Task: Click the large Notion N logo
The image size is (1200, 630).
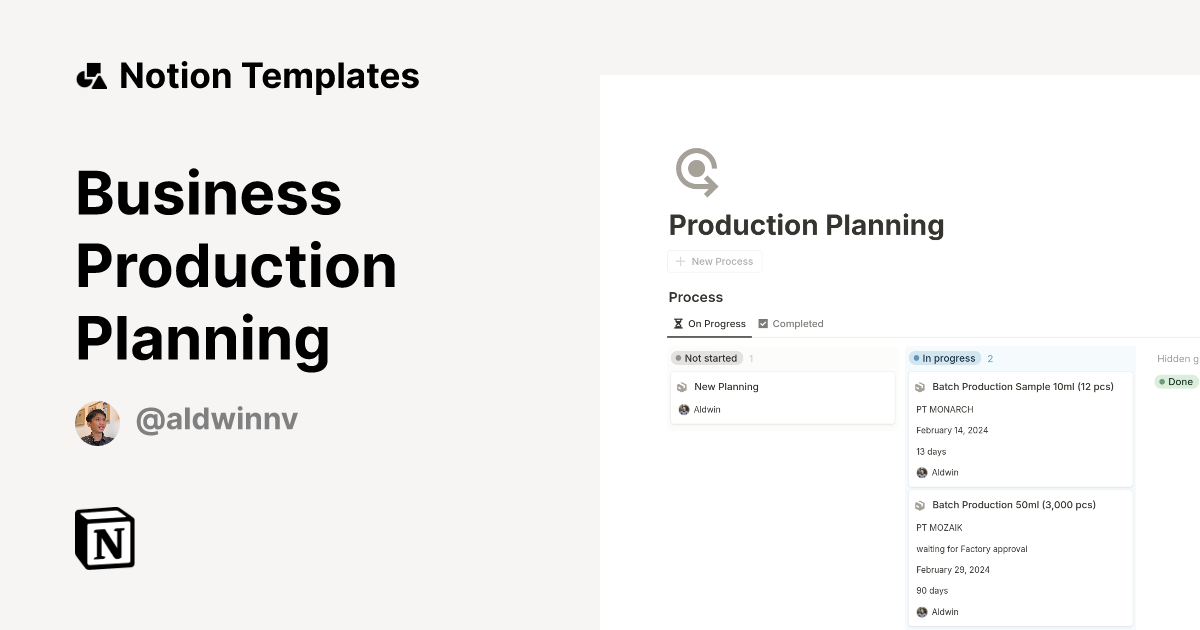Action: pyautogui.click(x=105, y=538)
